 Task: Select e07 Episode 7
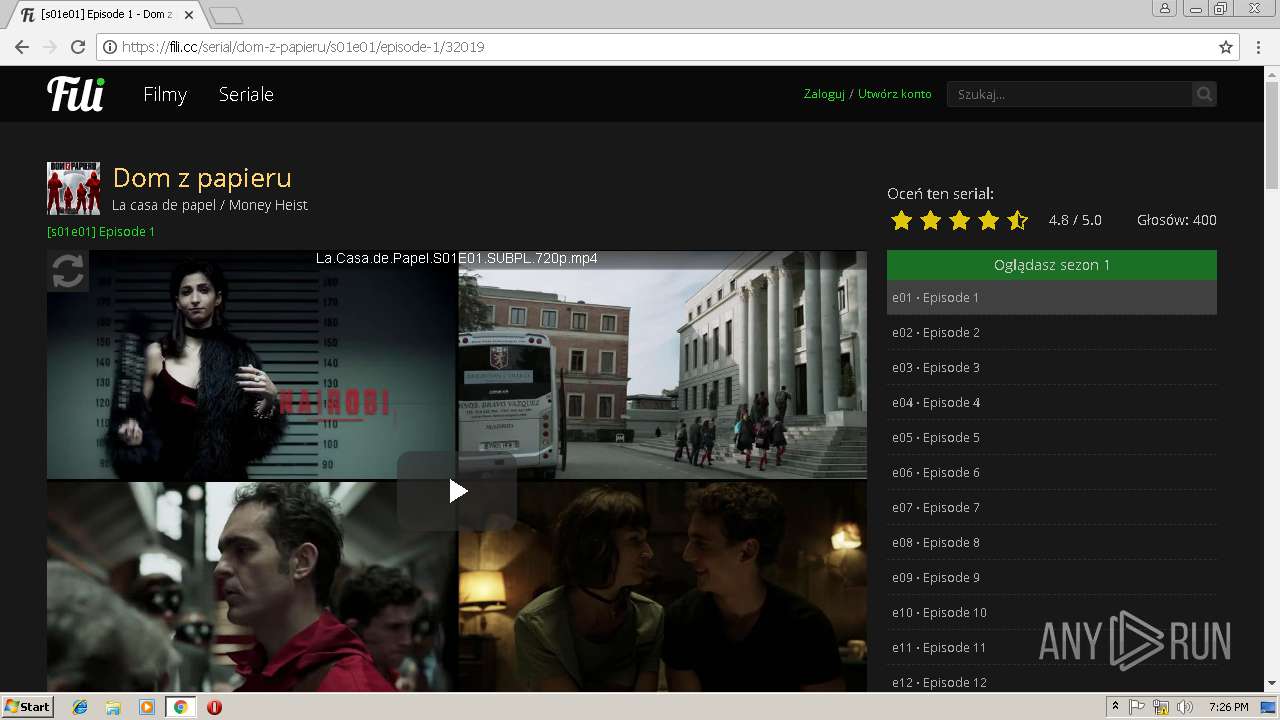click(x=1052, y=507)
